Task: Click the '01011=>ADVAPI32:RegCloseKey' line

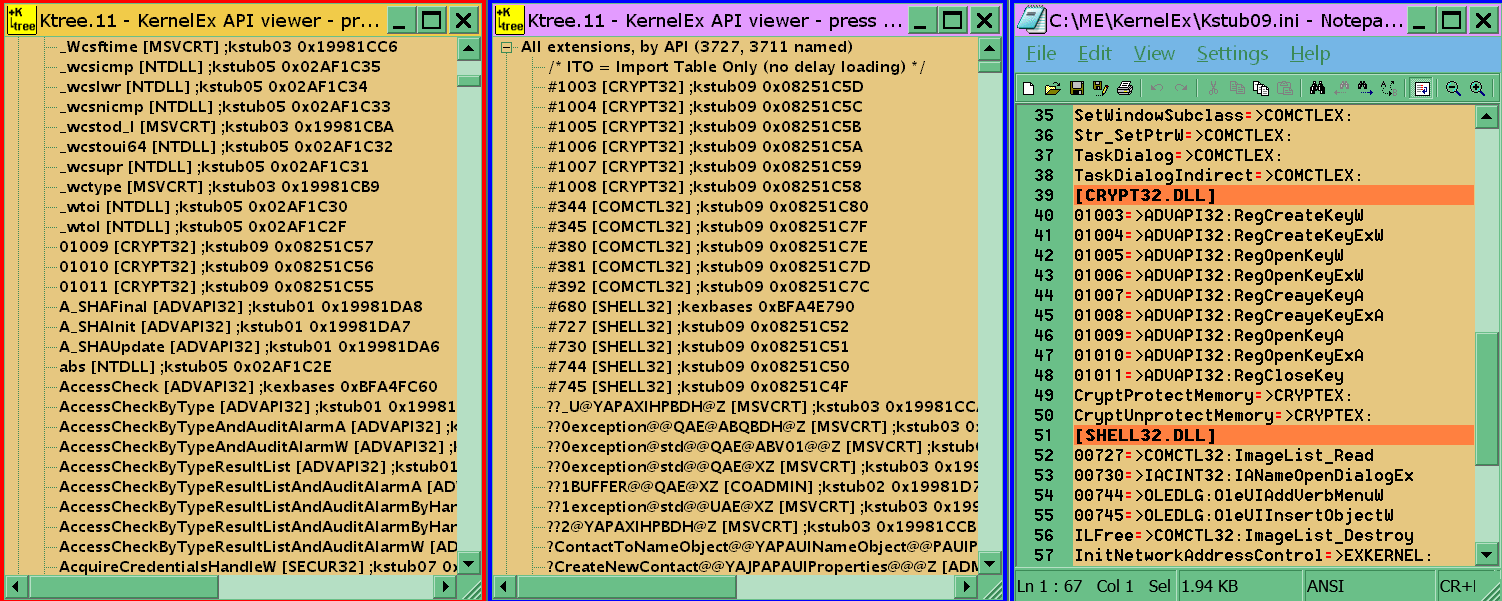Action: (1209, 376)
